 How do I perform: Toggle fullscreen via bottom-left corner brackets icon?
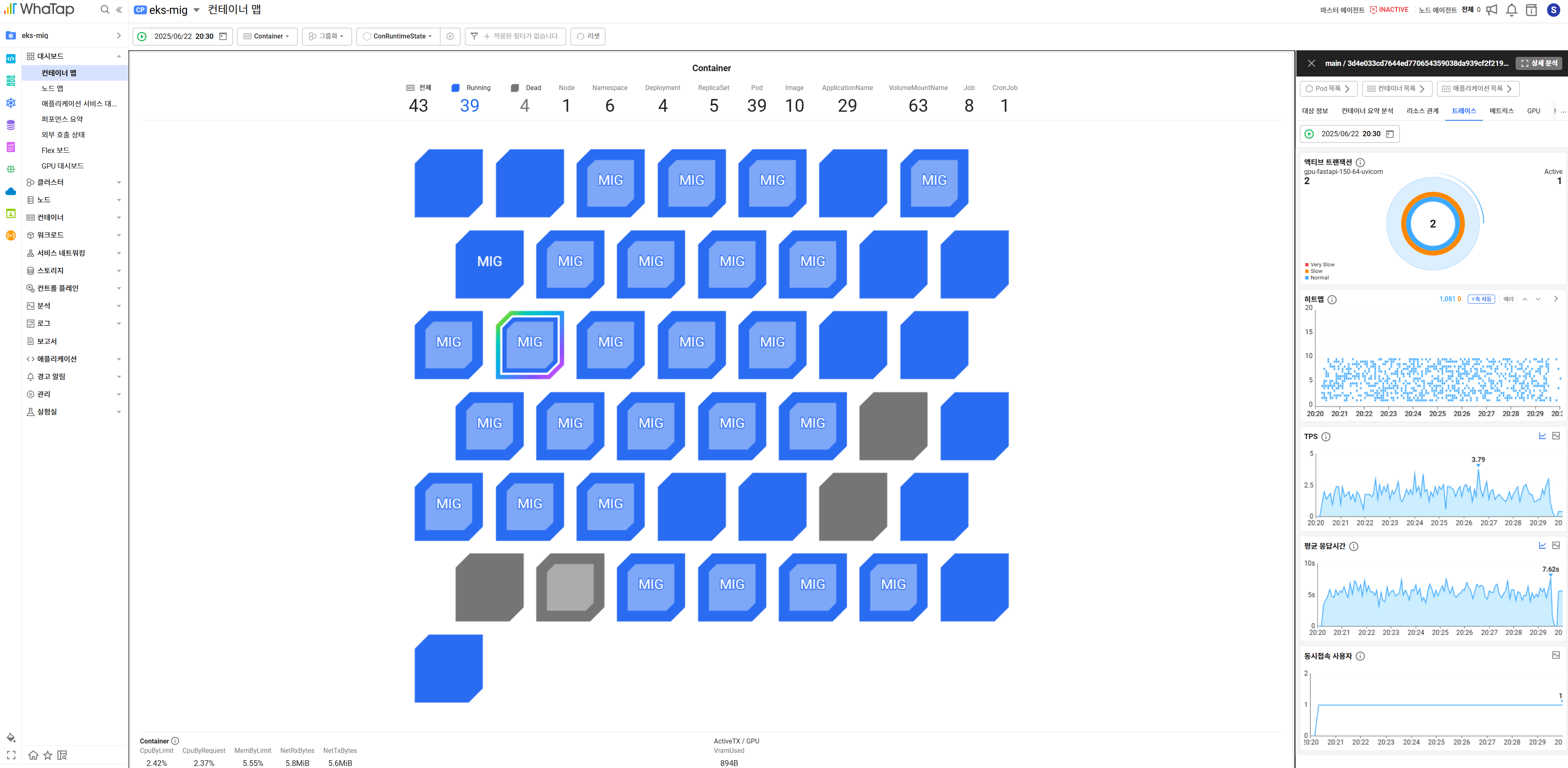pos(11,755)
